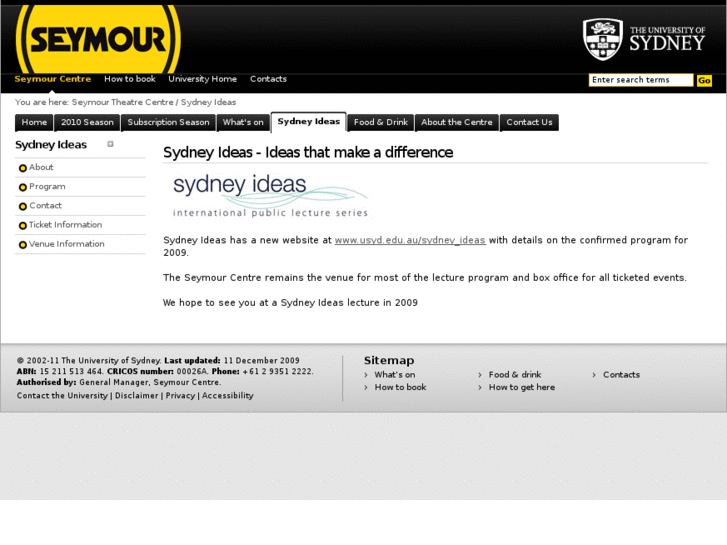Collapse the Sydney Ideas sidebar toggle icon
727x545 pixels.
(x=110, y=144)
